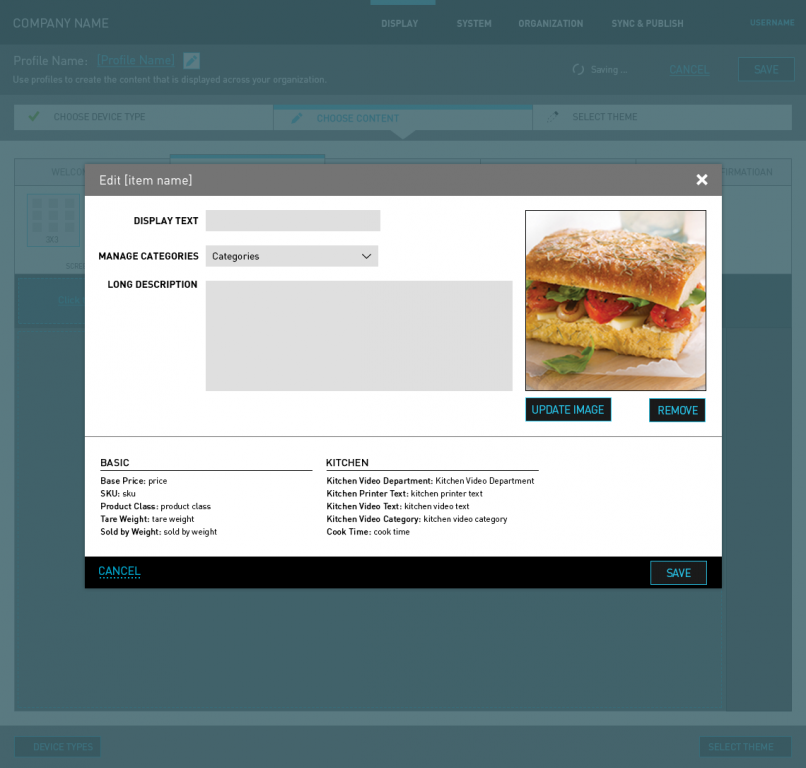Click the Saving spinner icon

pyautogui.click(x=578, y=70)
